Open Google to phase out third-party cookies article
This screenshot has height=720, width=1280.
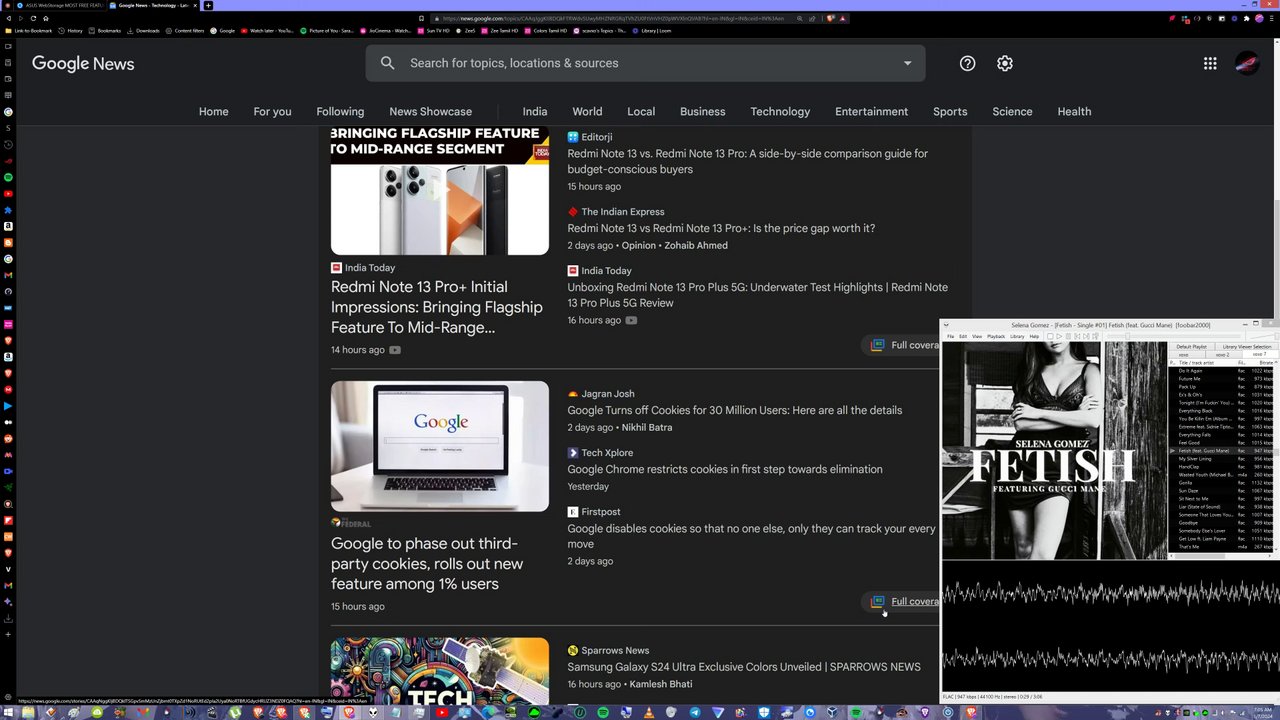click(427, 564)
